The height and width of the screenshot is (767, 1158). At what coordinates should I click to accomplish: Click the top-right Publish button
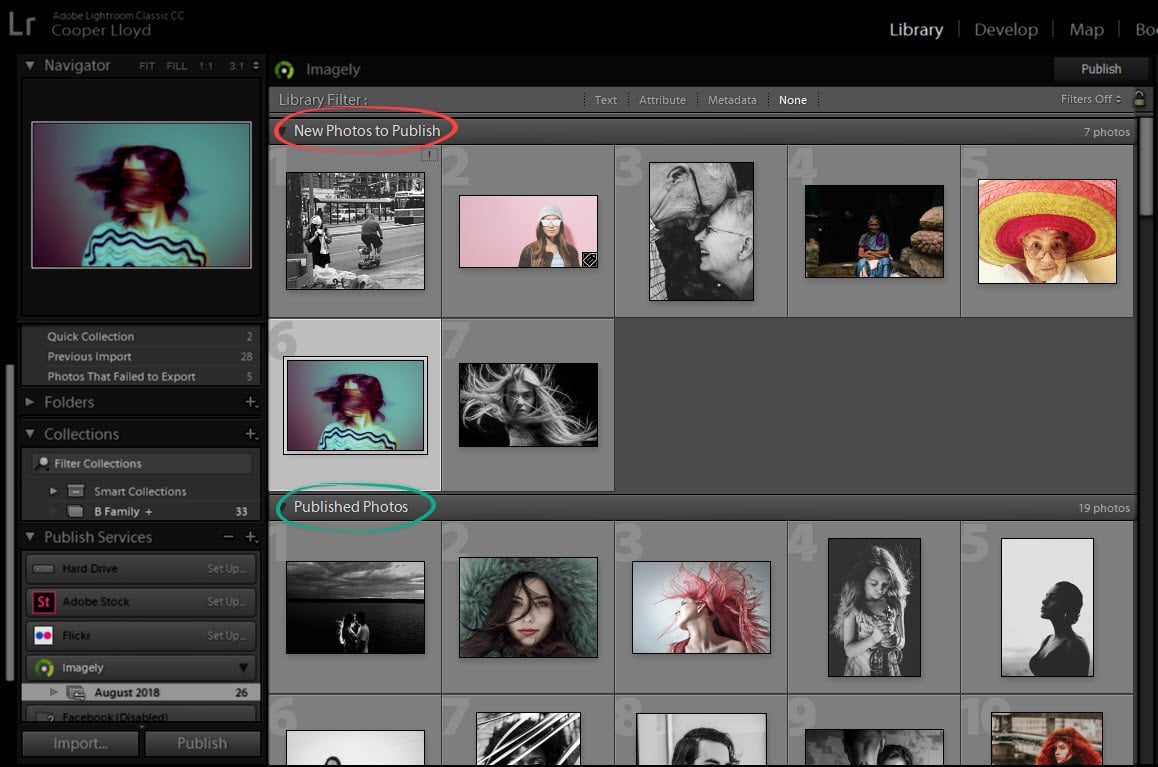[x=1101, y=69]
